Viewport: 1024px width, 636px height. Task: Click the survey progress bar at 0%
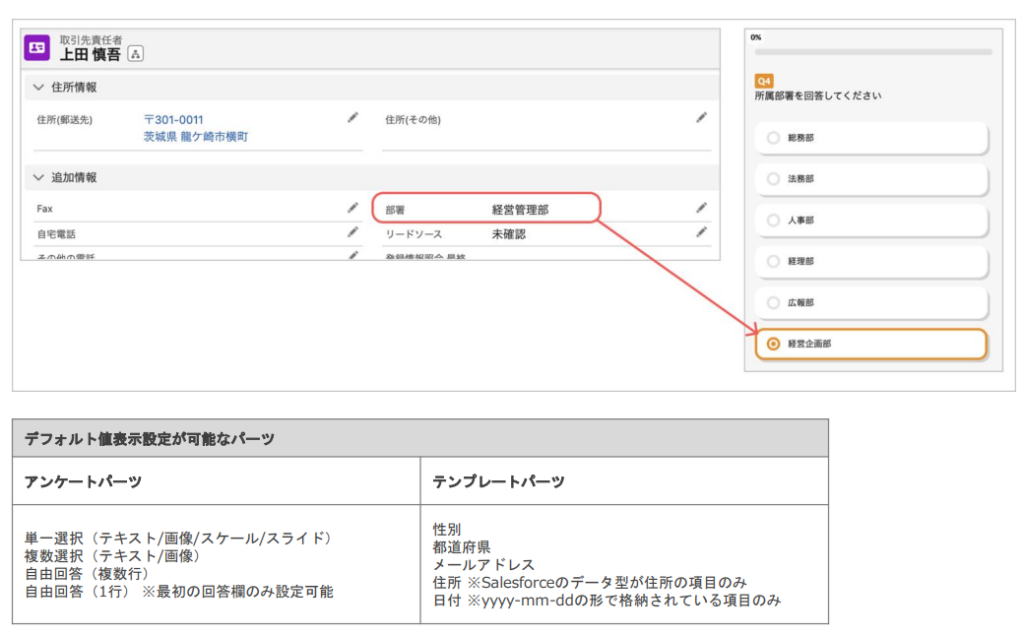click(873, 52)
